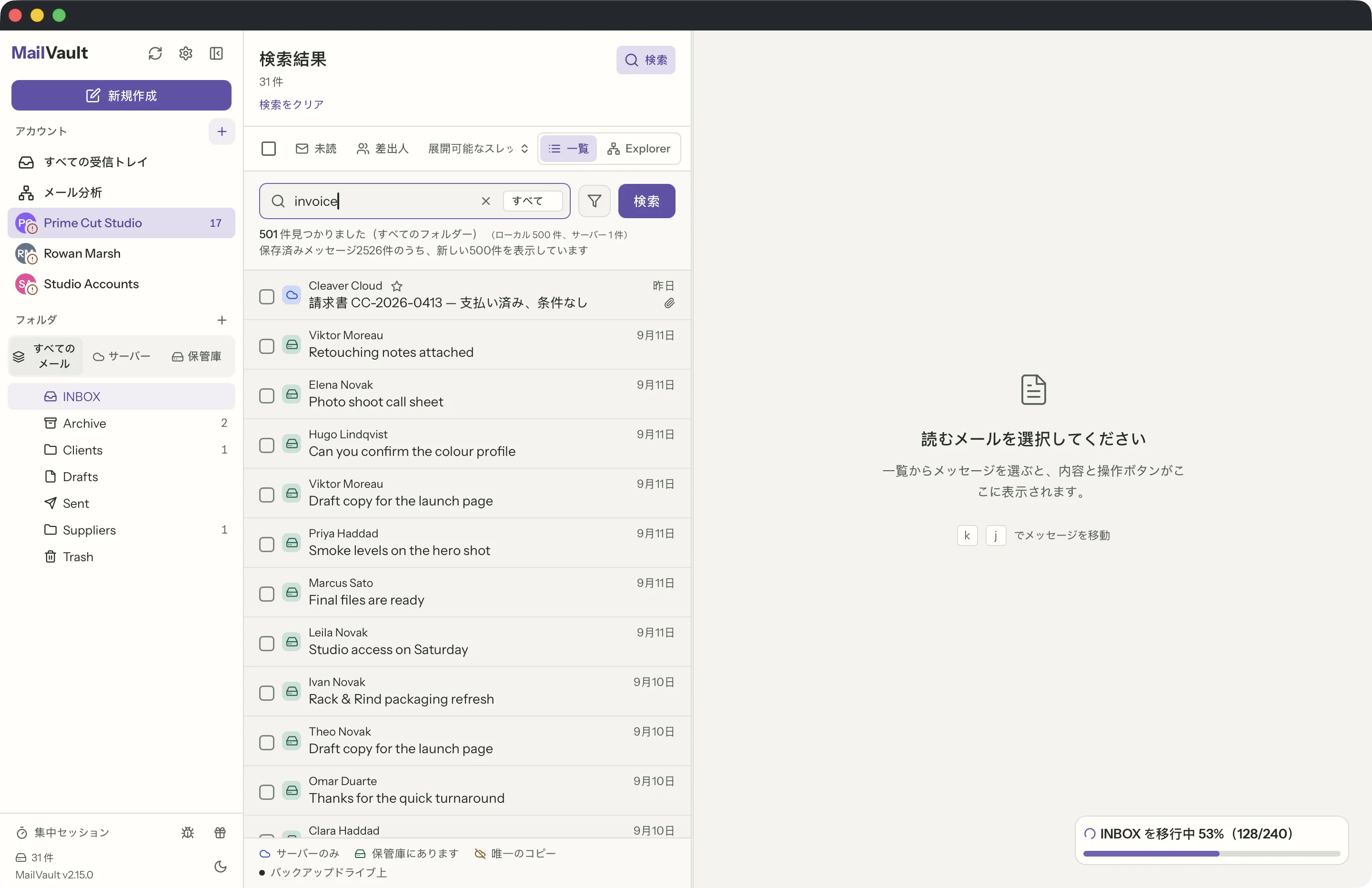Click archive status icon for Viktor Moreau Retouching
This screenshot has height=888, width=1372.
point(293,345)
